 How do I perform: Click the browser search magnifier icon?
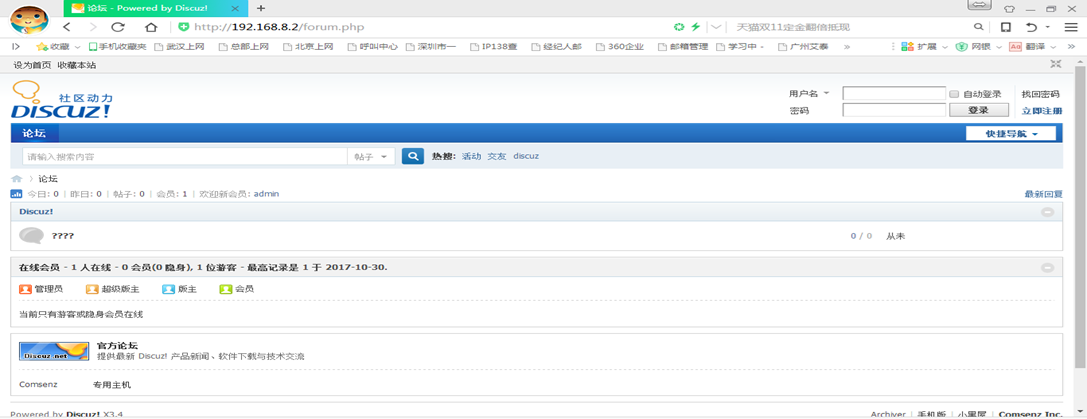click(x=978, y=27)
